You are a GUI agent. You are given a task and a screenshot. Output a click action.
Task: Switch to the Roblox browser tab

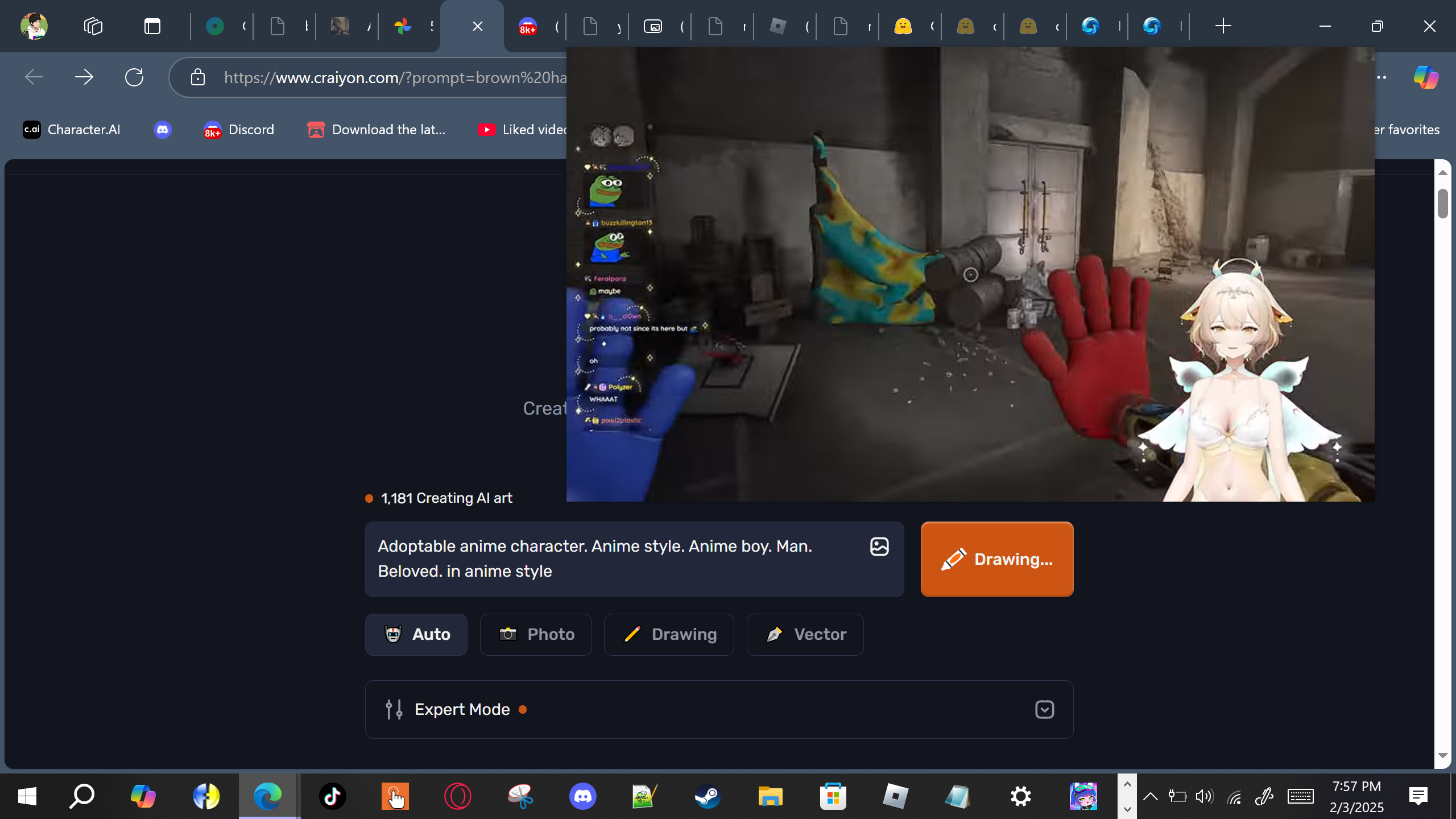(x=785, y=26)
